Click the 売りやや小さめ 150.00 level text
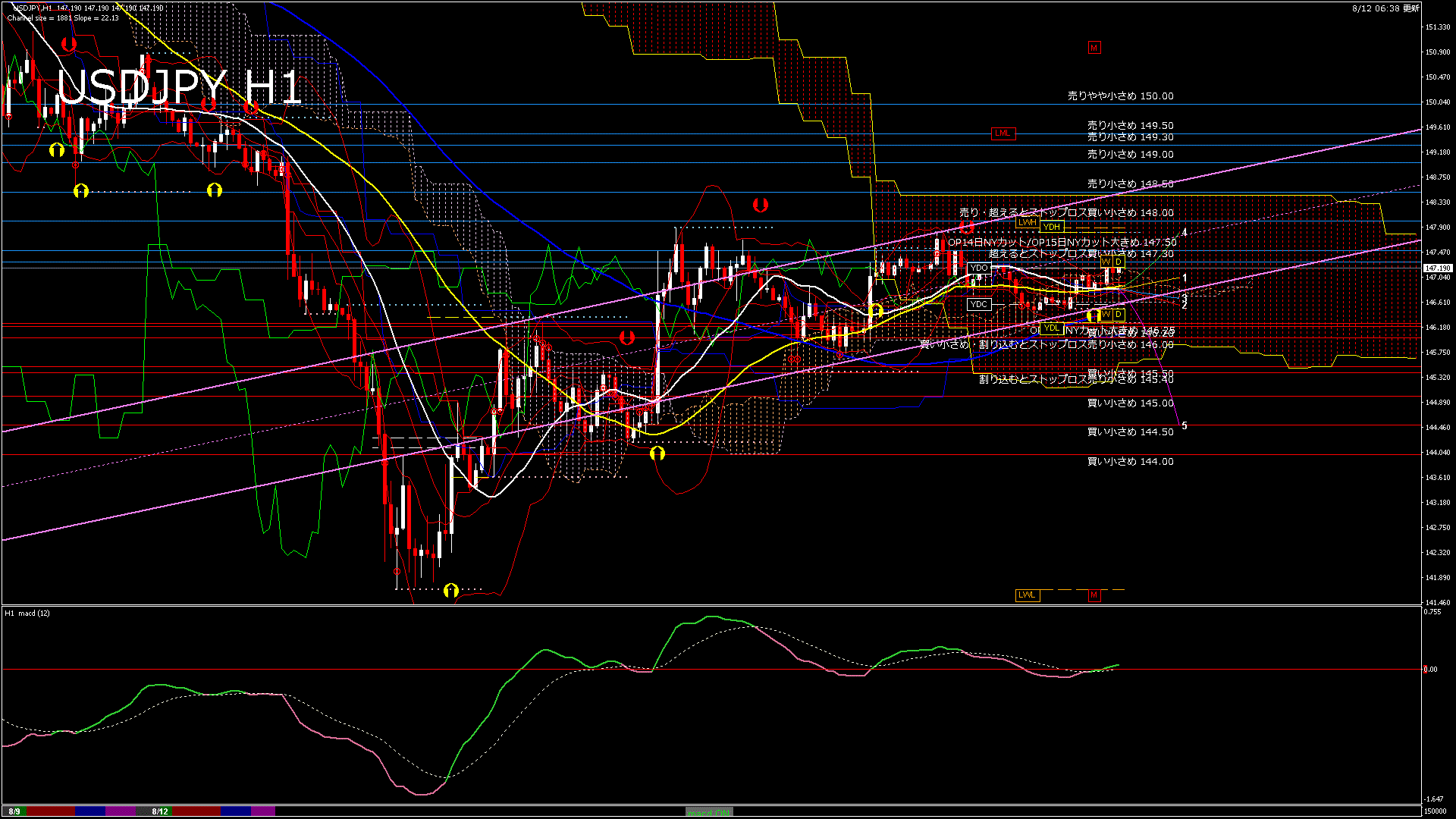Viewport: 1456px width, 819px height. point(1120,96)
